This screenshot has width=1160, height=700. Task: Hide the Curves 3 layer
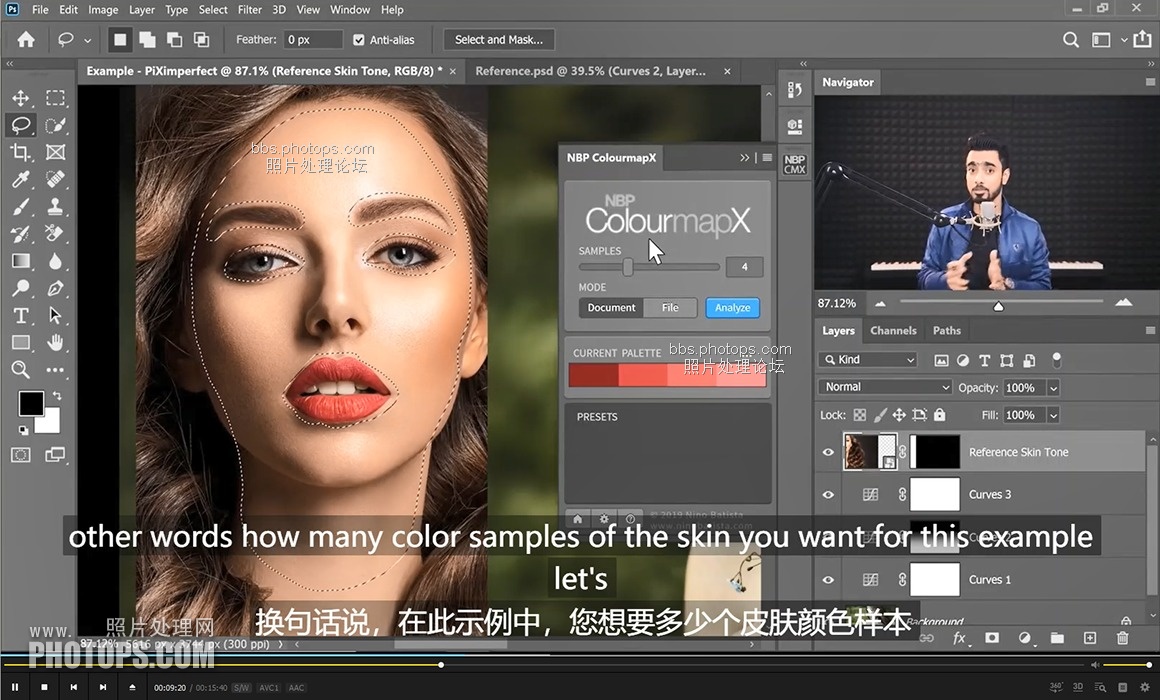(829, 494)
